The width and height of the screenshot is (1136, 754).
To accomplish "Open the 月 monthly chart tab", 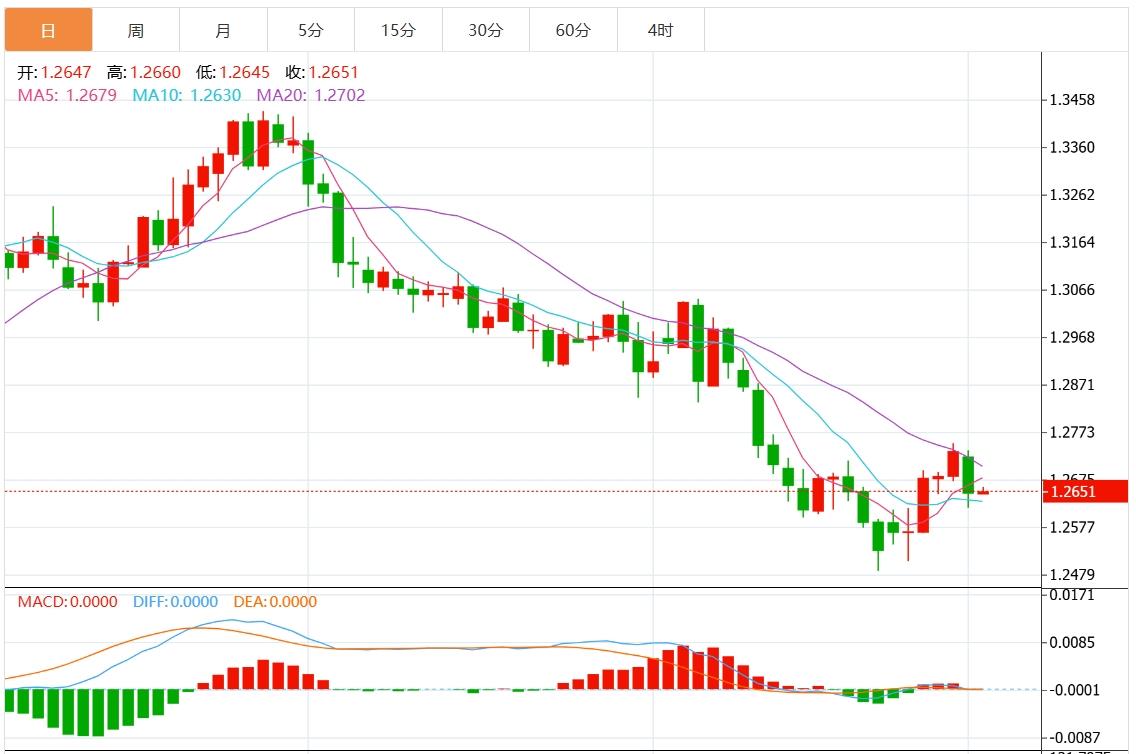I will click(223, 30).
